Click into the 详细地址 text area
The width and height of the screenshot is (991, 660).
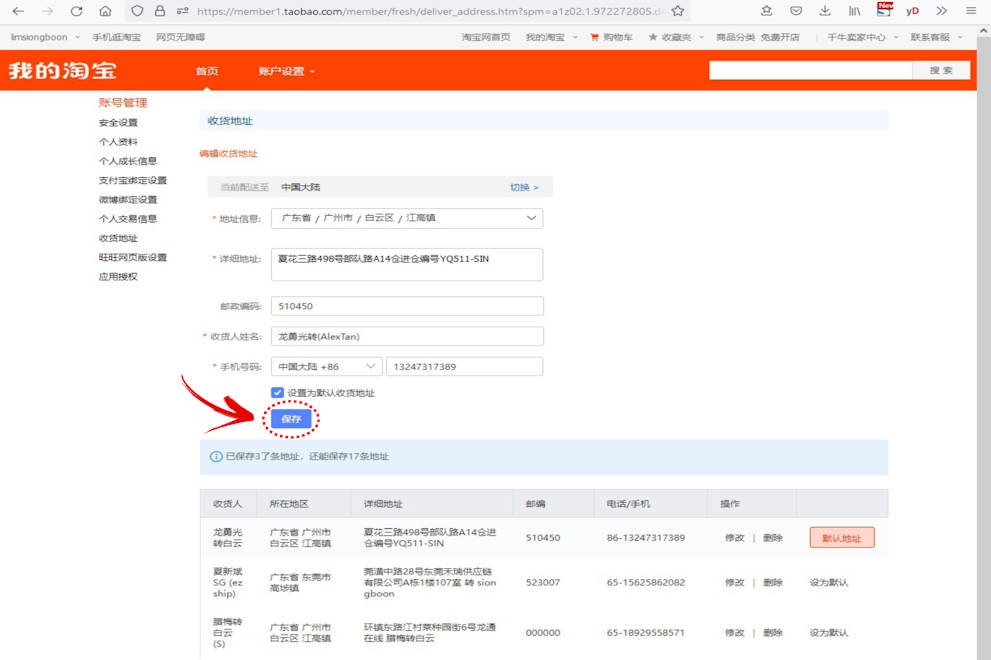[407, 264]
